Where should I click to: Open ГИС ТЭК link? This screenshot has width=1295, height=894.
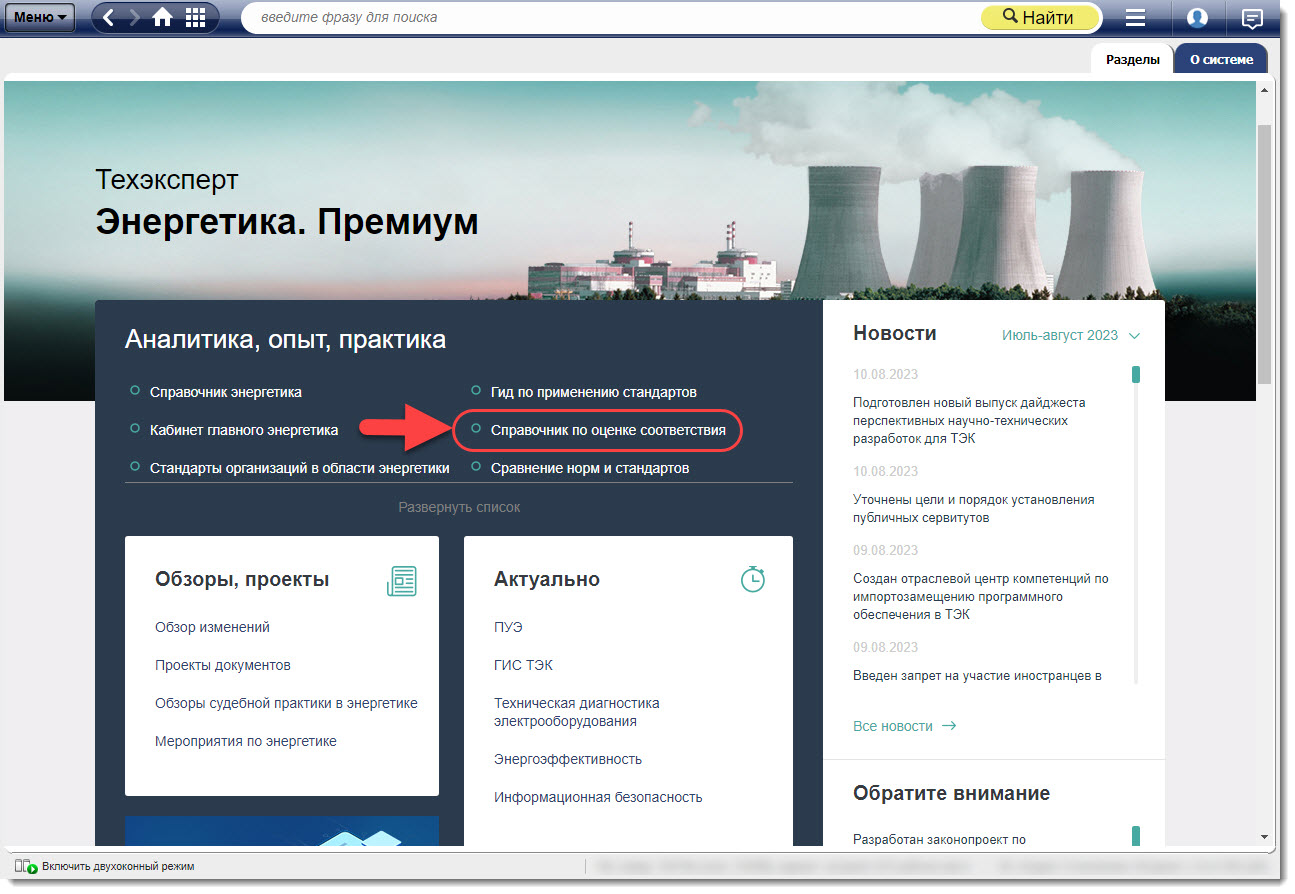click(x=523, y=665)
